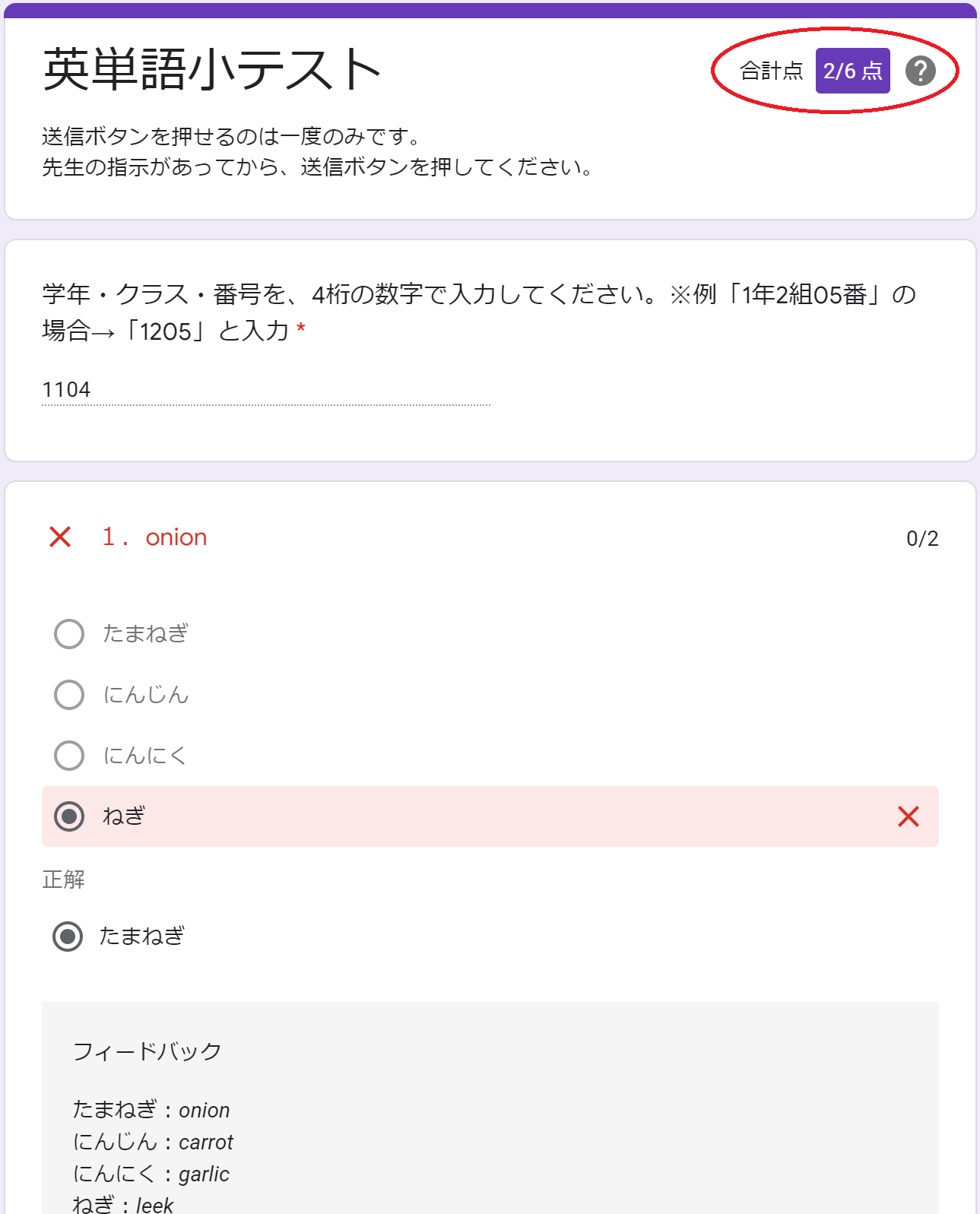The height and width of the screenshot is (1214, 980).
Task: Click the 'にんじん：carrot' feedback line
Action: click(153, 1142)
